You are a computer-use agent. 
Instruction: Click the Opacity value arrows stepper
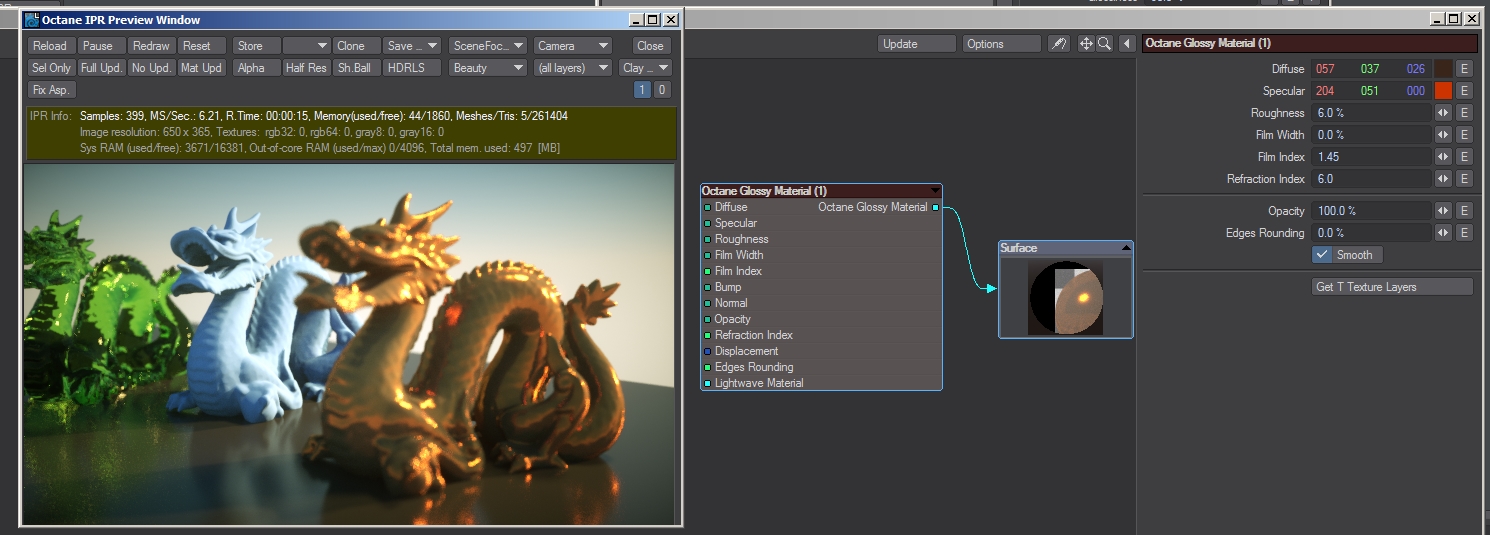point(1443,211)
